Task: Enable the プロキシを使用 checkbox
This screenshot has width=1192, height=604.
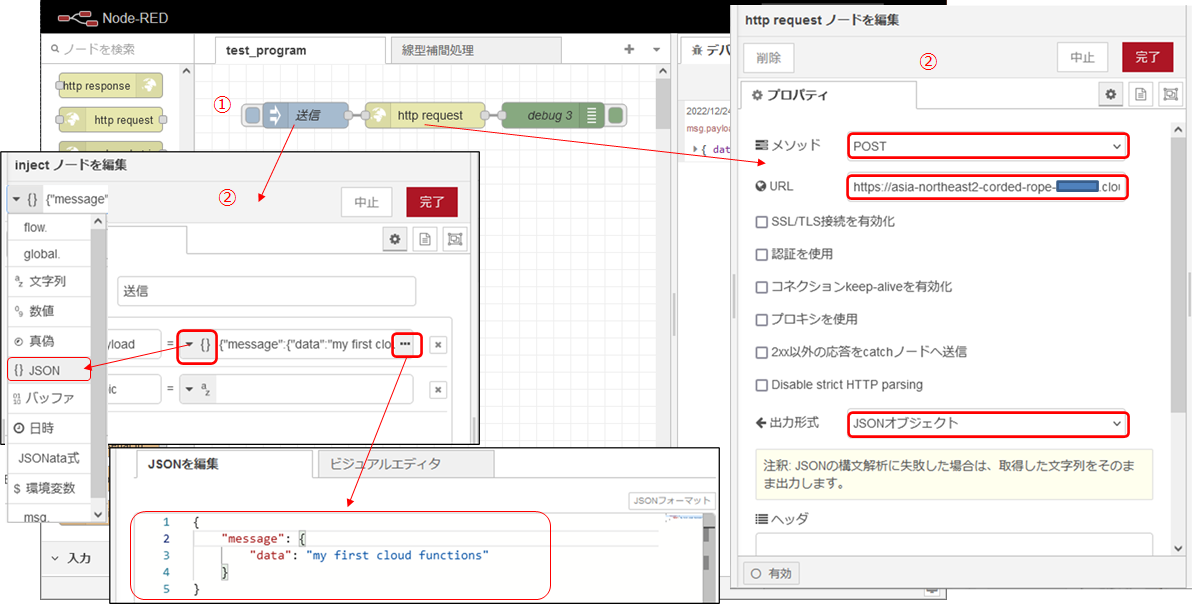Action: pos(762,319)
